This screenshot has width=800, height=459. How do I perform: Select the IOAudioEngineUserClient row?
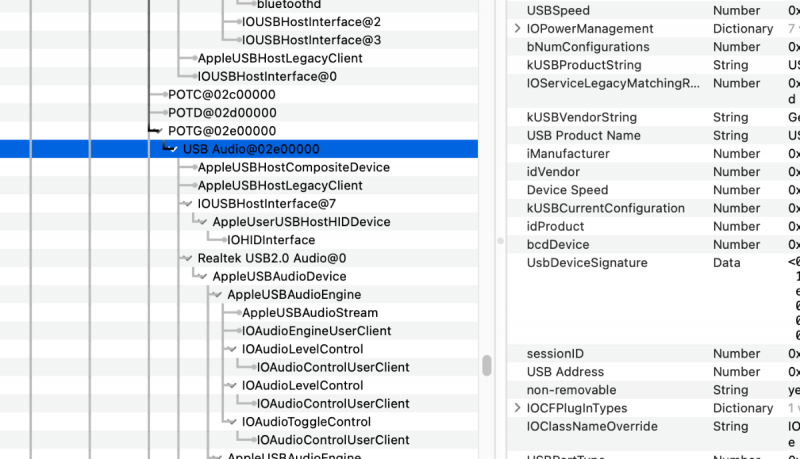click(x=316, y=331)
